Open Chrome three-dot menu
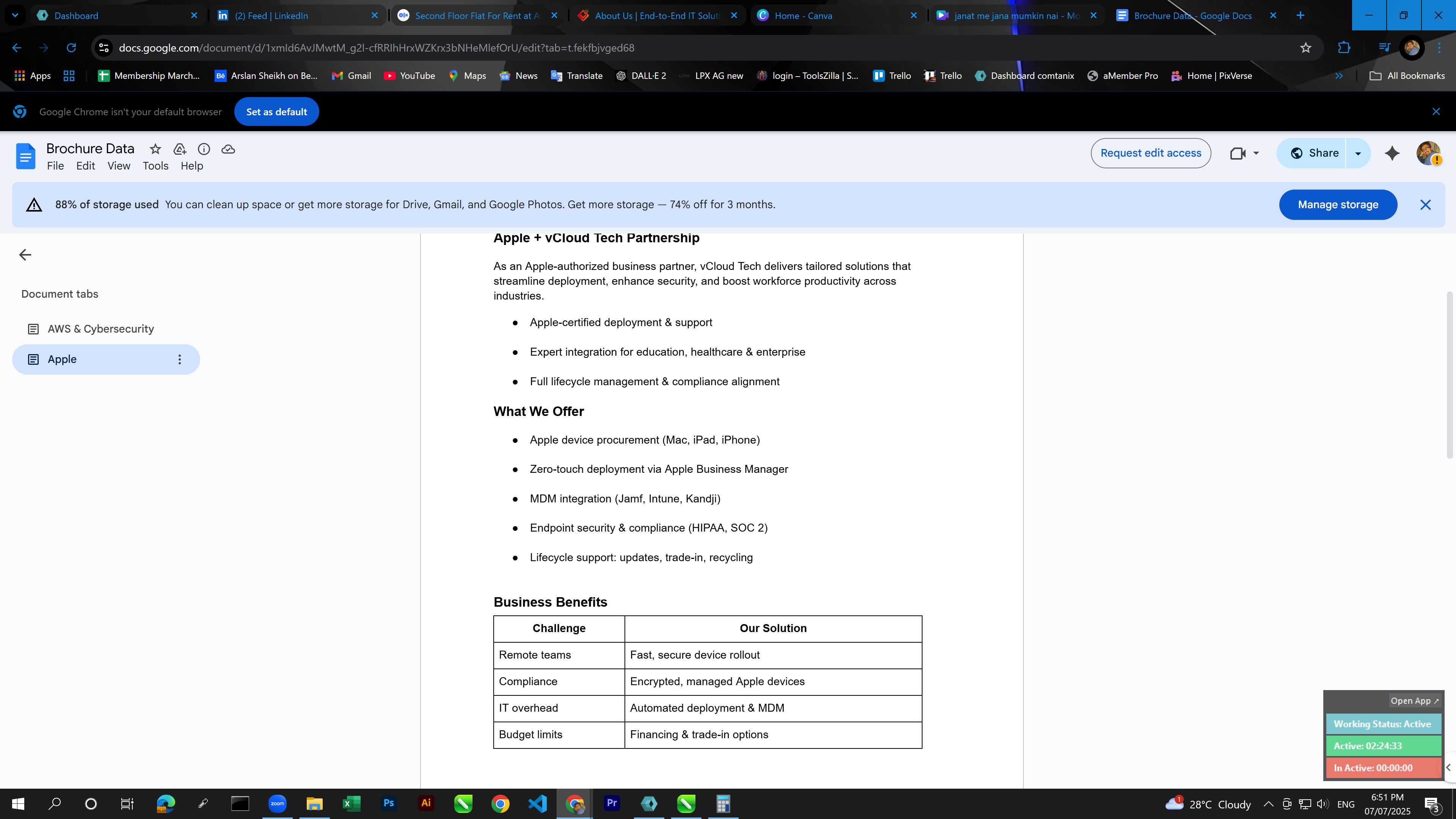Image resolution: width=1456 pixels, height=819 pixels. 1439,48
